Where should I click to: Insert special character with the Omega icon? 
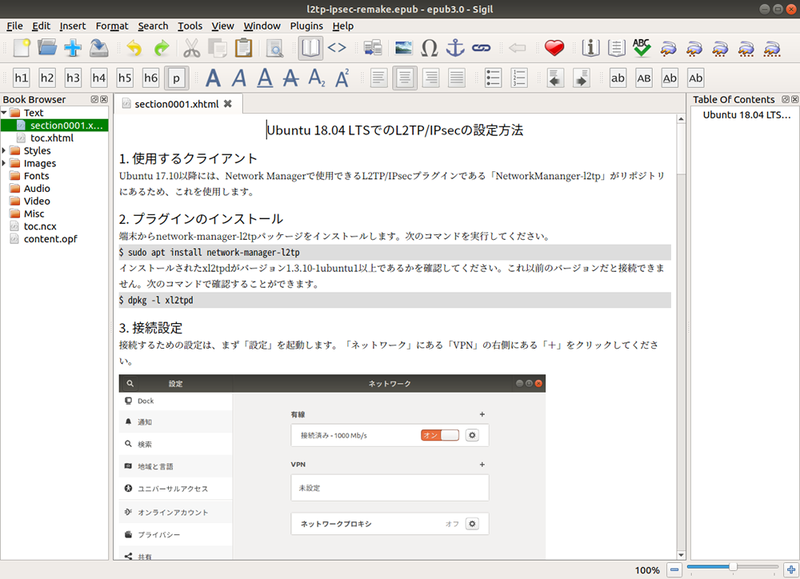tap(429, 47)
